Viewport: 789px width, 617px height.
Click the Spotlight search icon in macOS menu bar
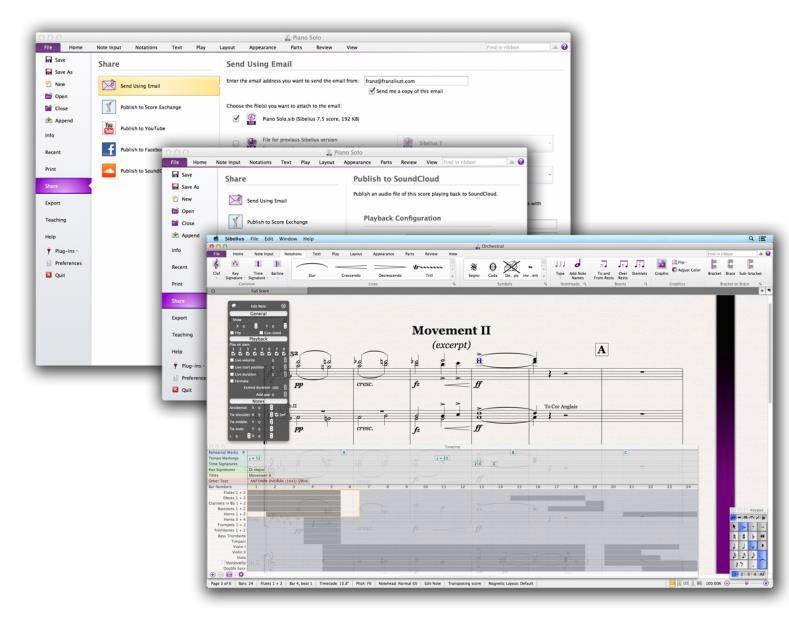click(x=751, y=239)
